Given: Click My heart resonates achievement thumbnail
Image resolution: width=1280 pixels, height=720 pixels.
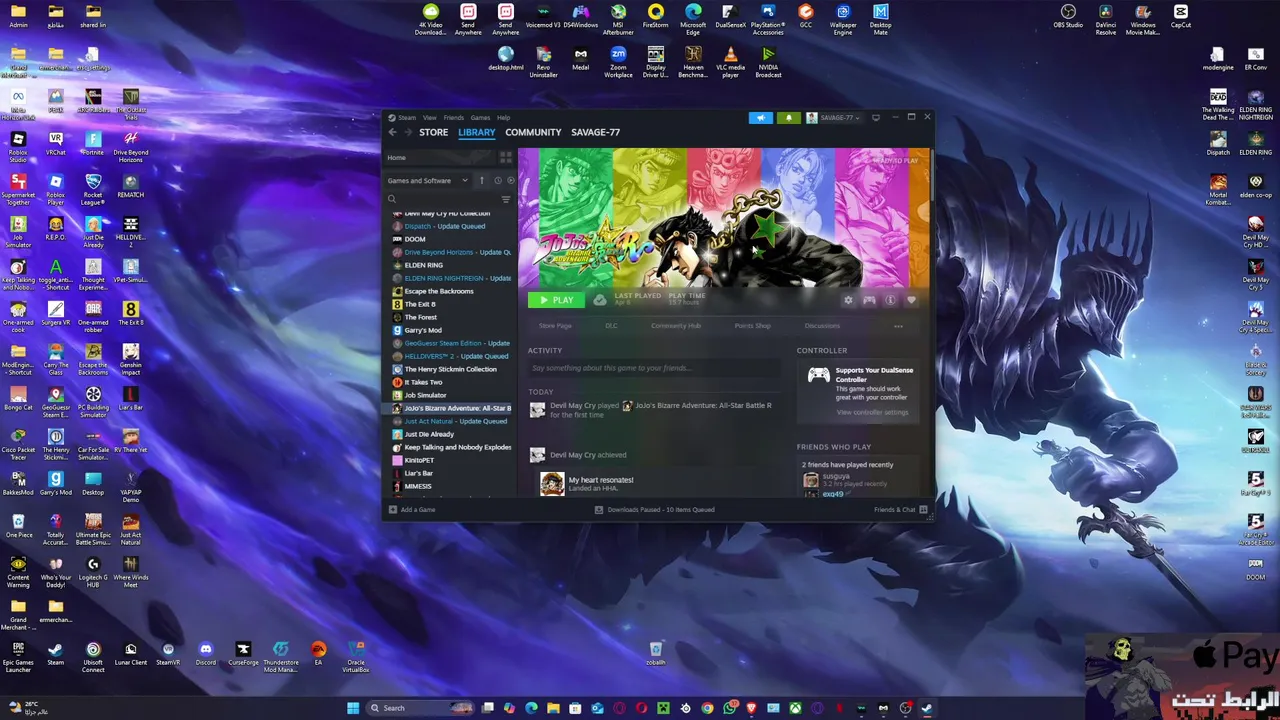Looking at the screenshot, I should 552,484.
